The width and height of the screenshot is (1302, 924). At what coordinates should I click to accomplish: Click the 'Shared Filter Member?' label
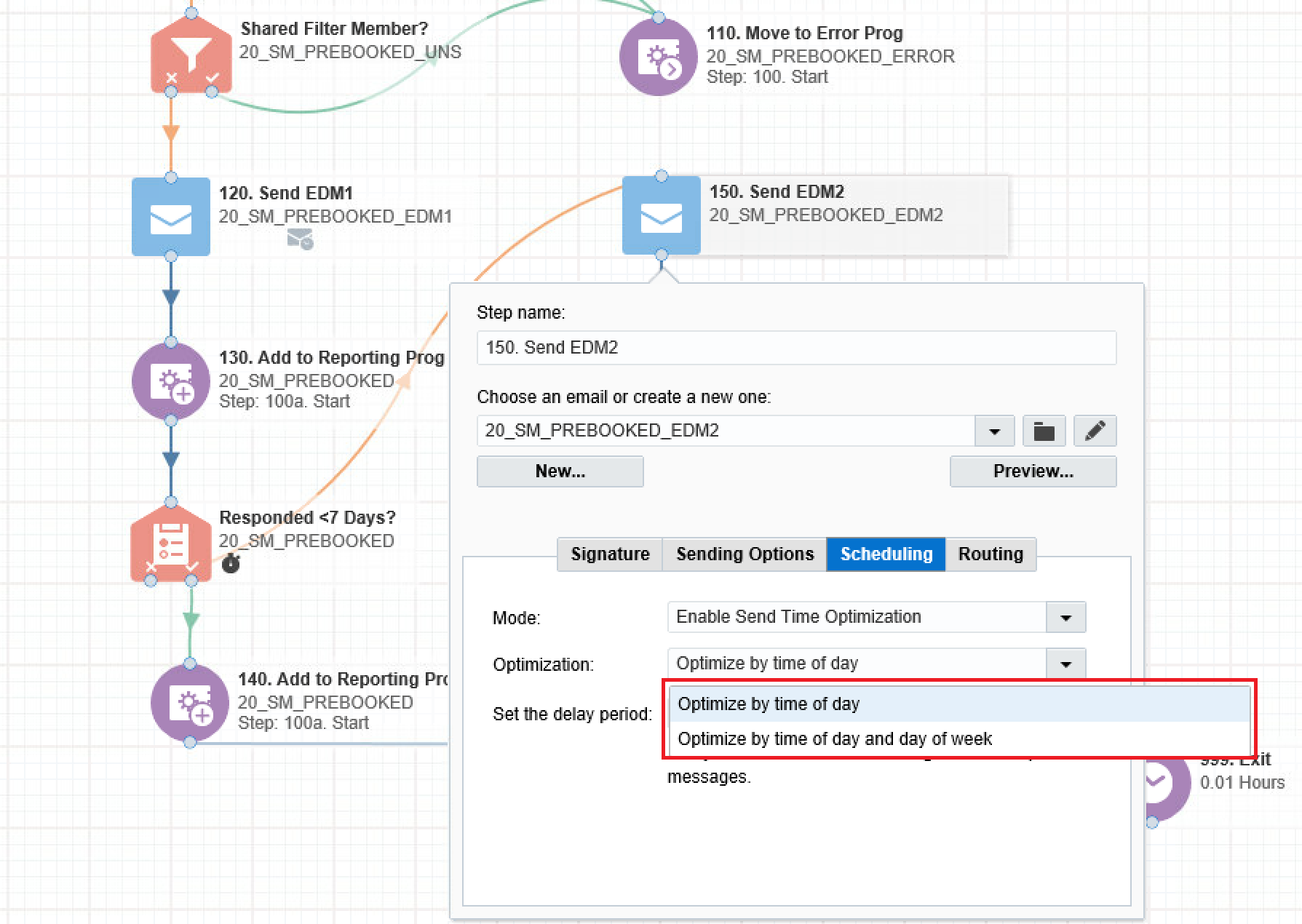click(334, 28)
